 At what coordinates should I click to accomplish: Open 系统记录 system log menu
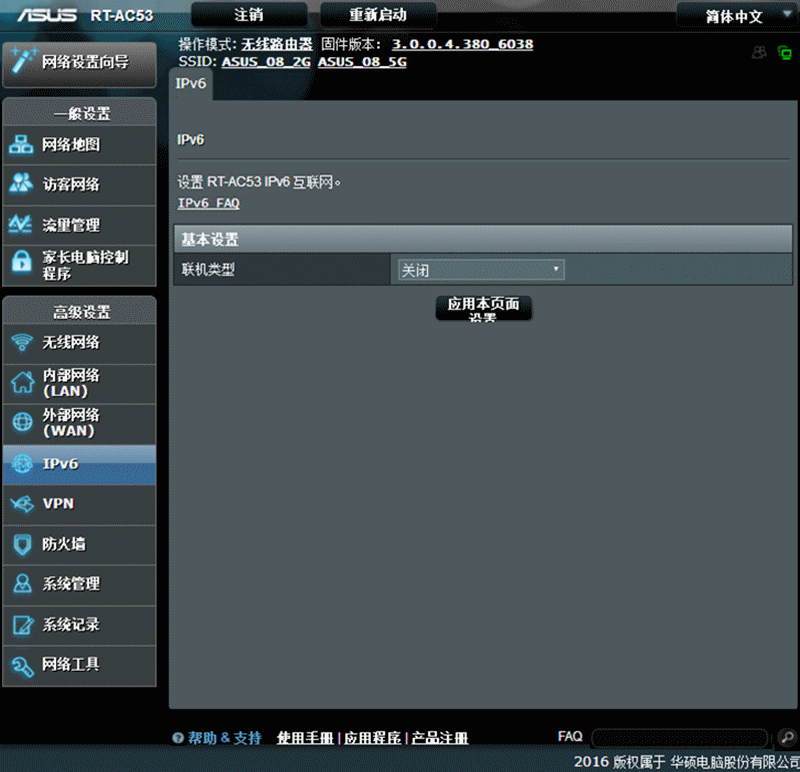(x=80, y=625)
